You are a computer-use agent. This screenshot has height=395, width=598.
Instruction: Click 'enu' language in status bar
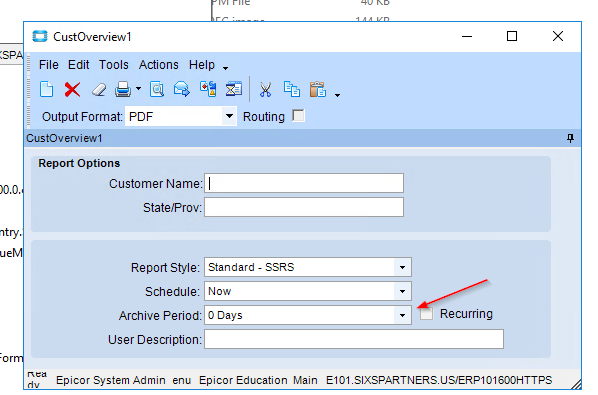pyautogui.click(x=182, y=381)
